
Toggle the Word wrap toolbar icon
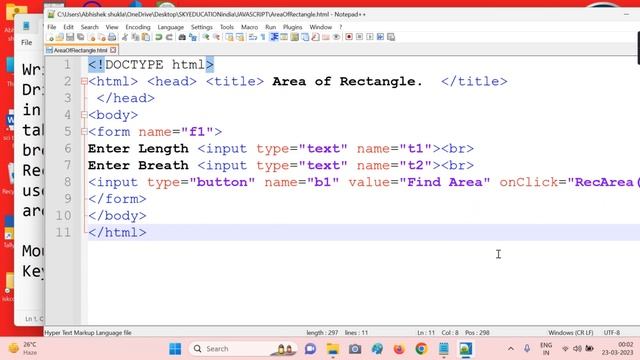[253, 37]
